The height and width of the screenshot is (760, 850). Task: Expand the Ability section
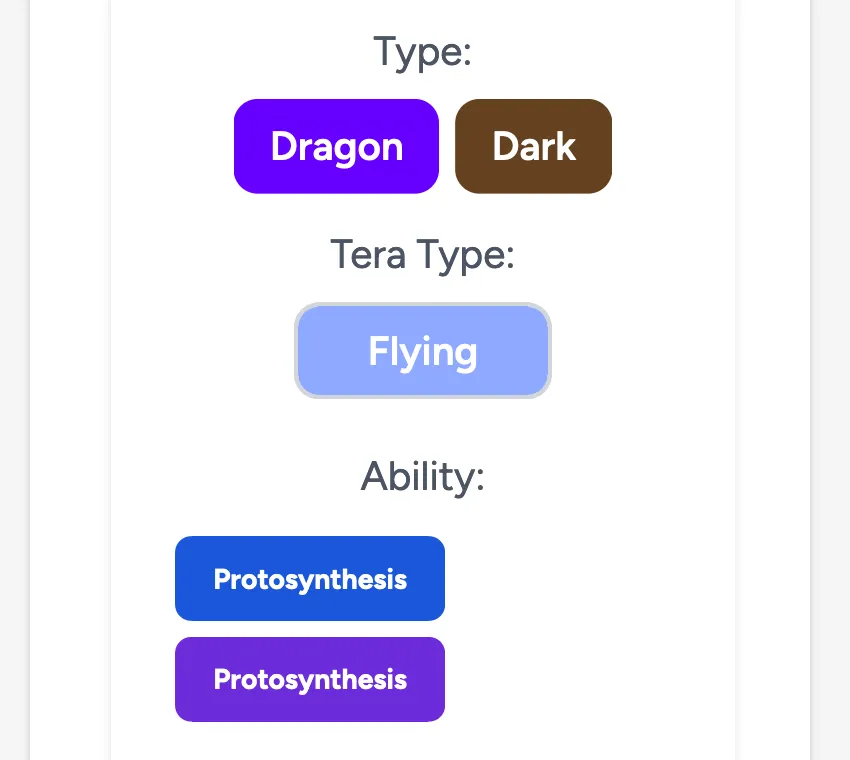point(422,477)
